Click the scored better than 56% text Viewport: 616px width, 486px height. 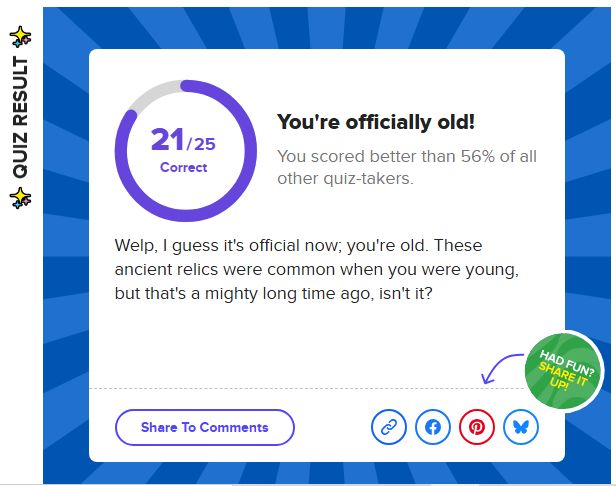coord(407,167)
